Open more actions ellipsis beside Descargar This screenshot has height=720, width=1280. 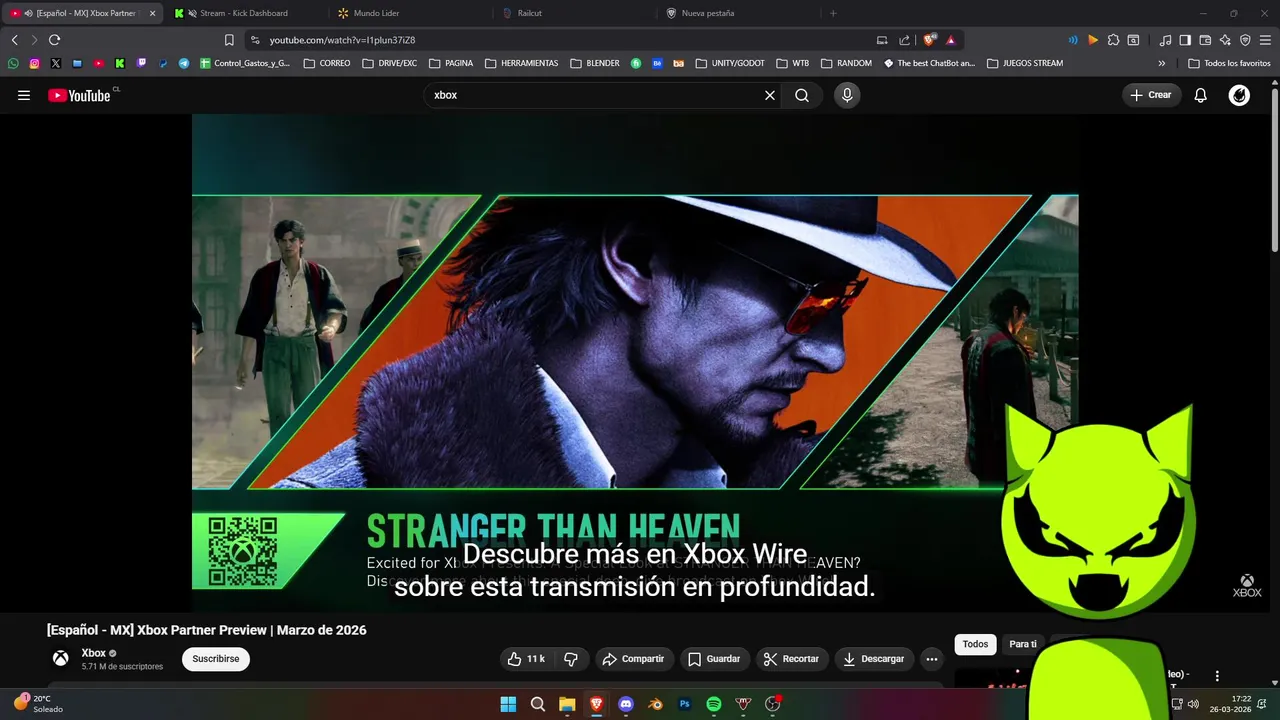point(932,659)
